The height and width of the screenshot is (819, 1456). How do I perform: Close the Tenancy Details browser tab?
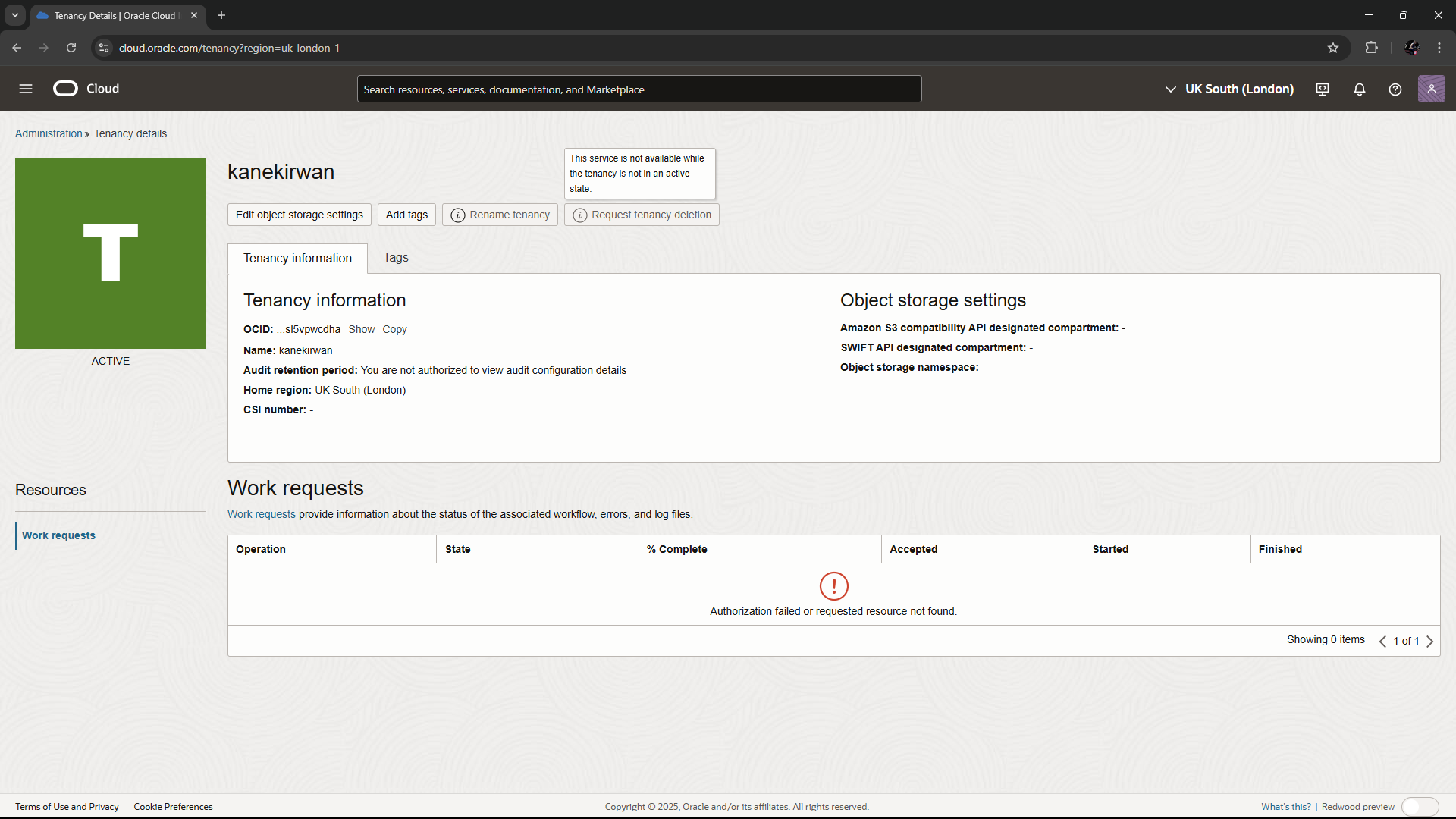coord(194,15)
